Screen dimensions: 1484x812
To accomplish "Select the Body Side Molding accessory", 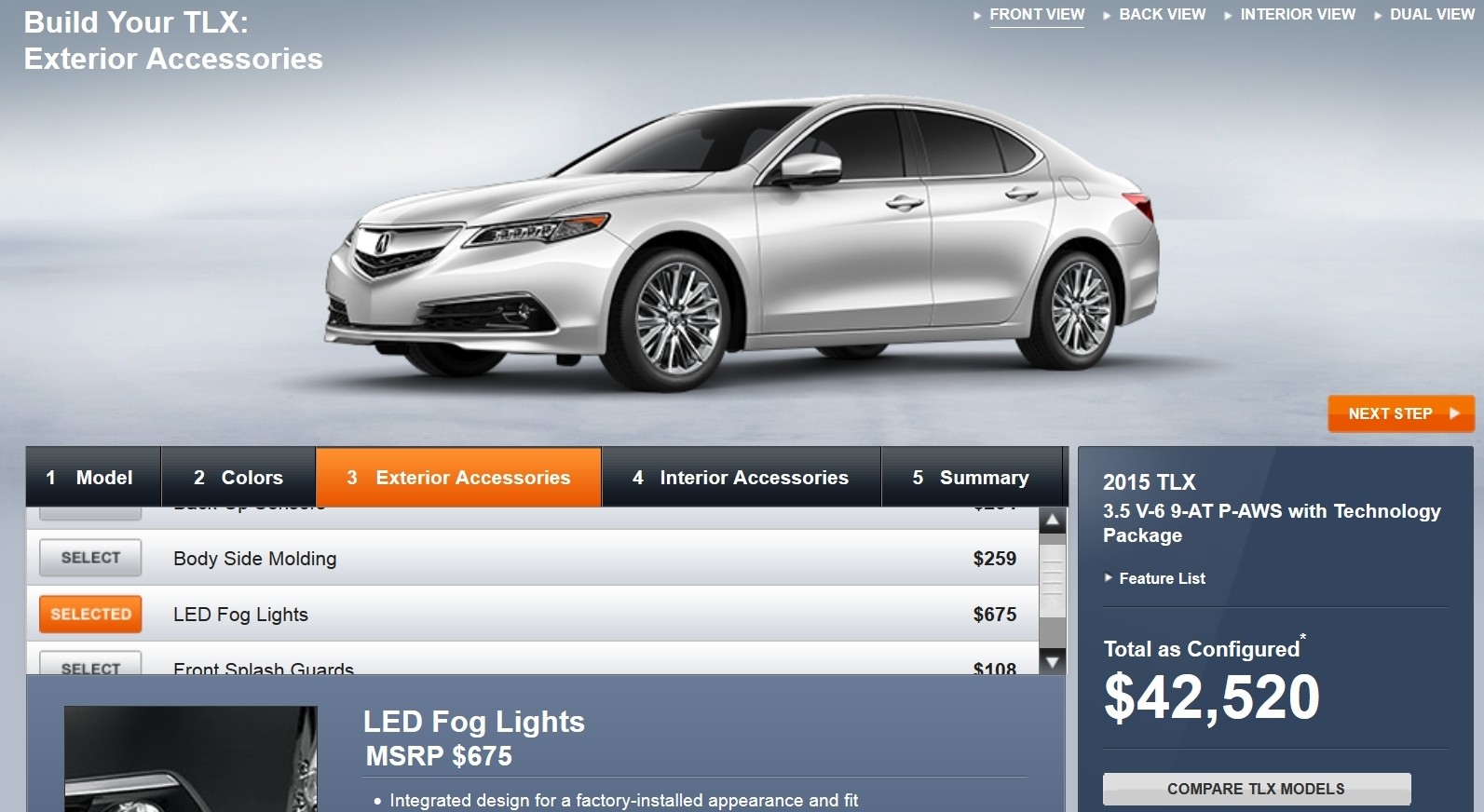I will click(x=90, y=558).
